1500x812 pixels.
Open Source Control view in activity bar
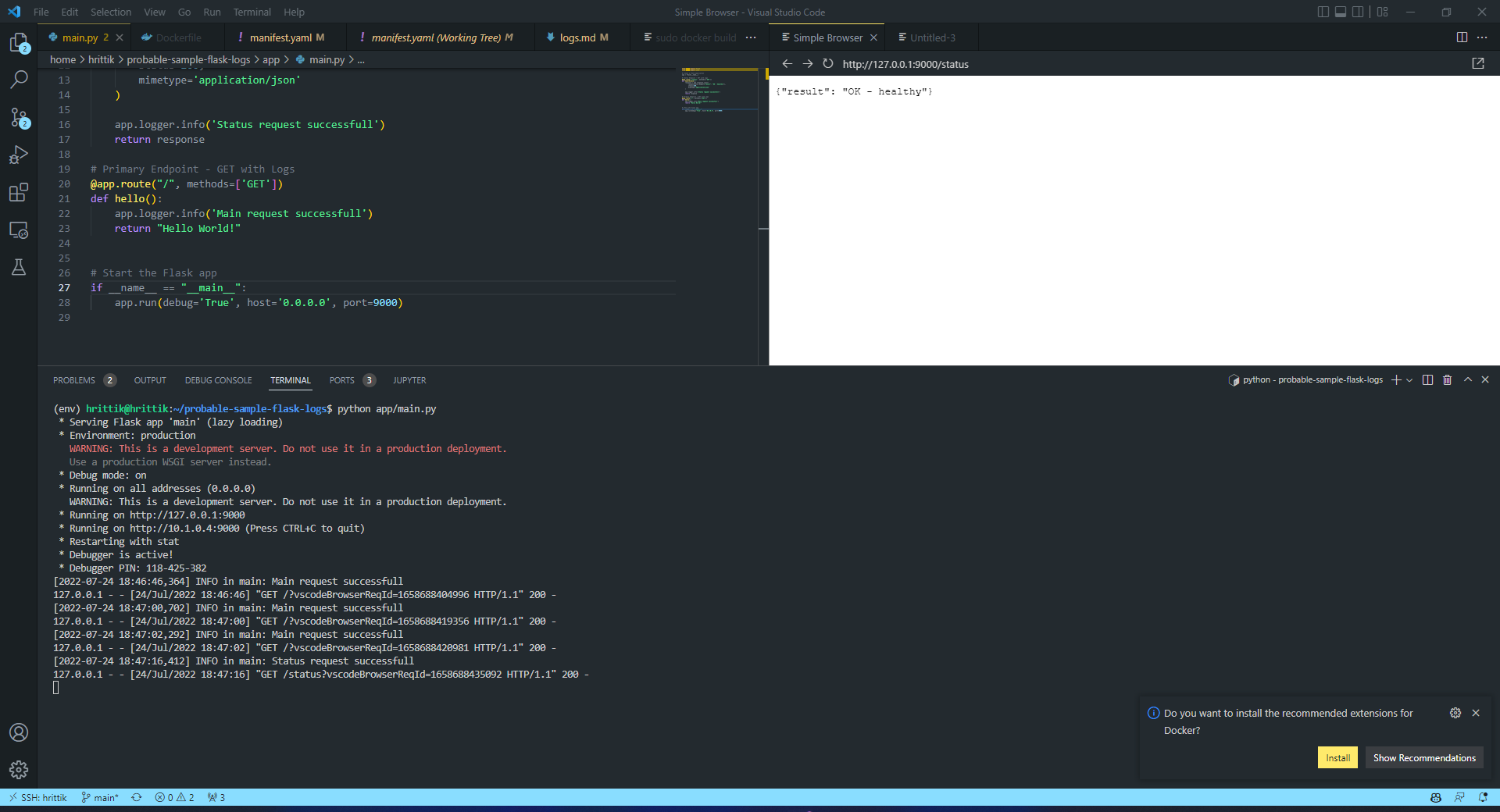(19, 117)
